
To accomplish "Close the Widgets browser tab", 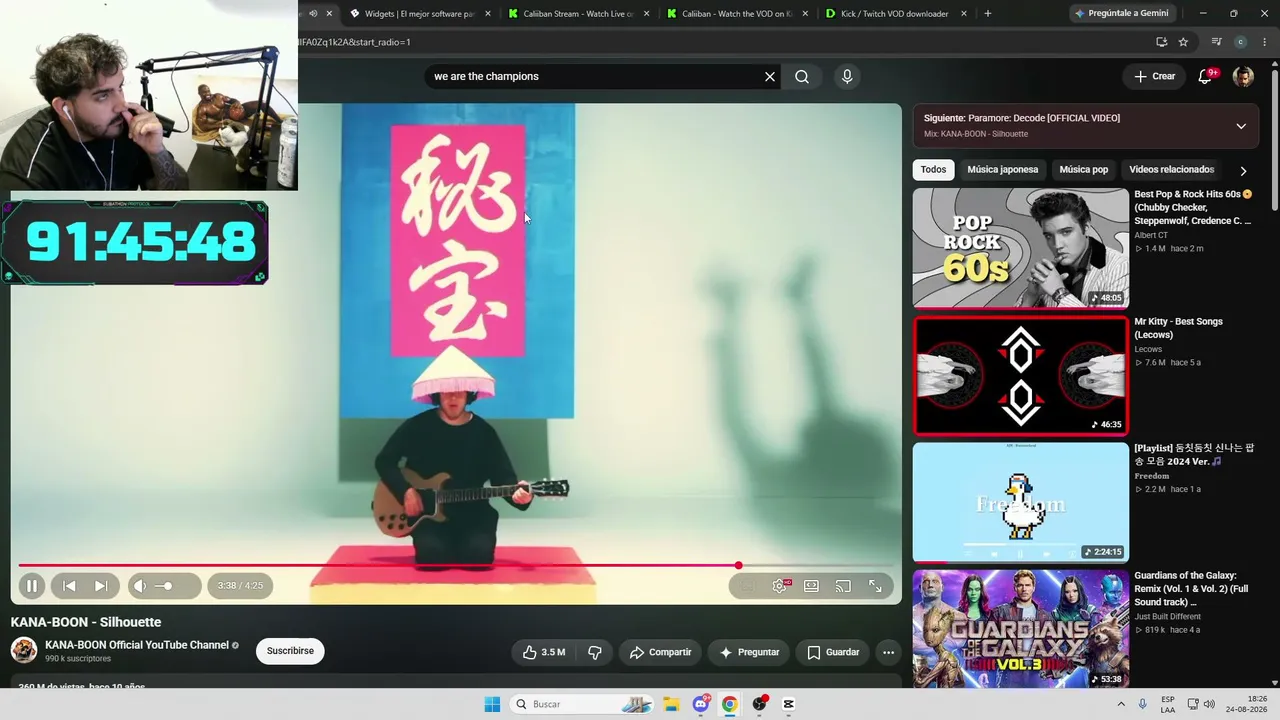I will pos(488,14).
